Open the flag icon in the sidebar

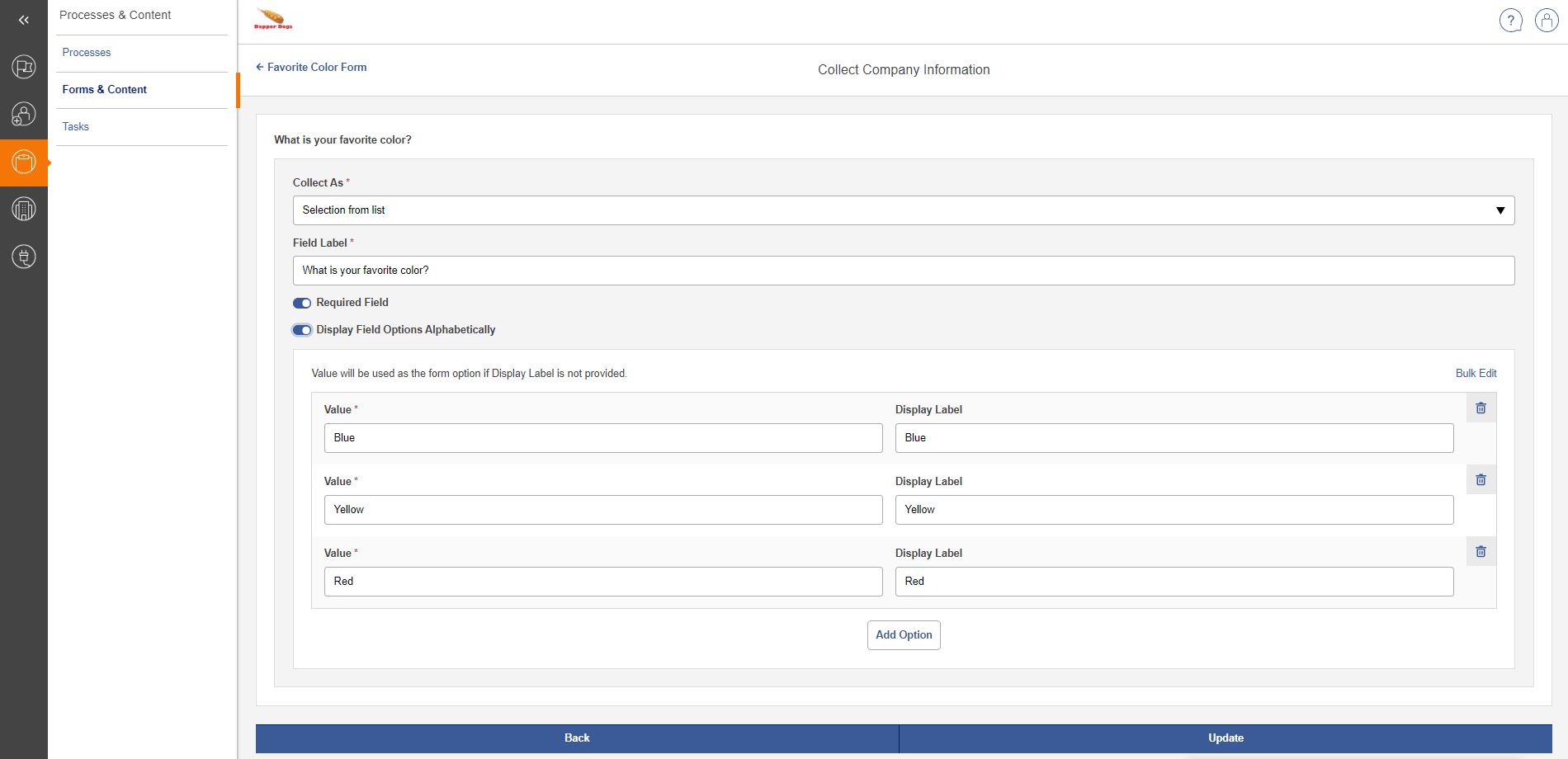tap(24, 67)
